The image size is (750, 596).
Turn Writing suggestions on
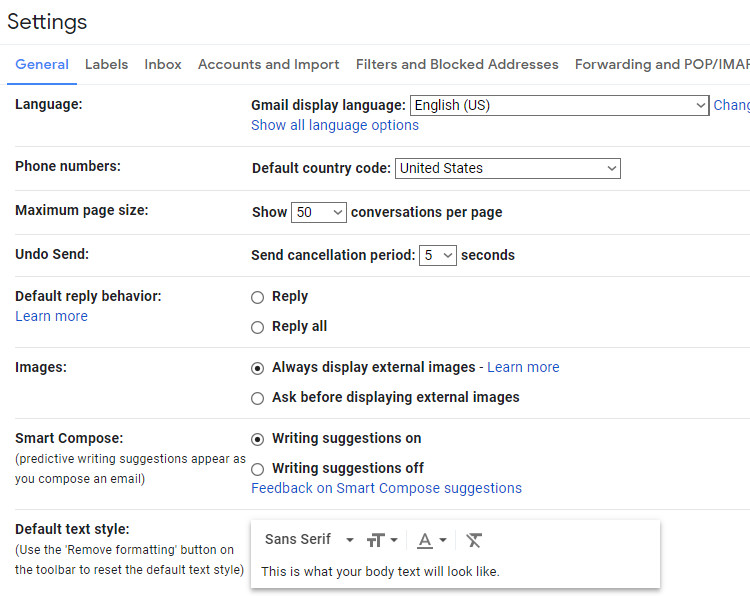point(257,439)
